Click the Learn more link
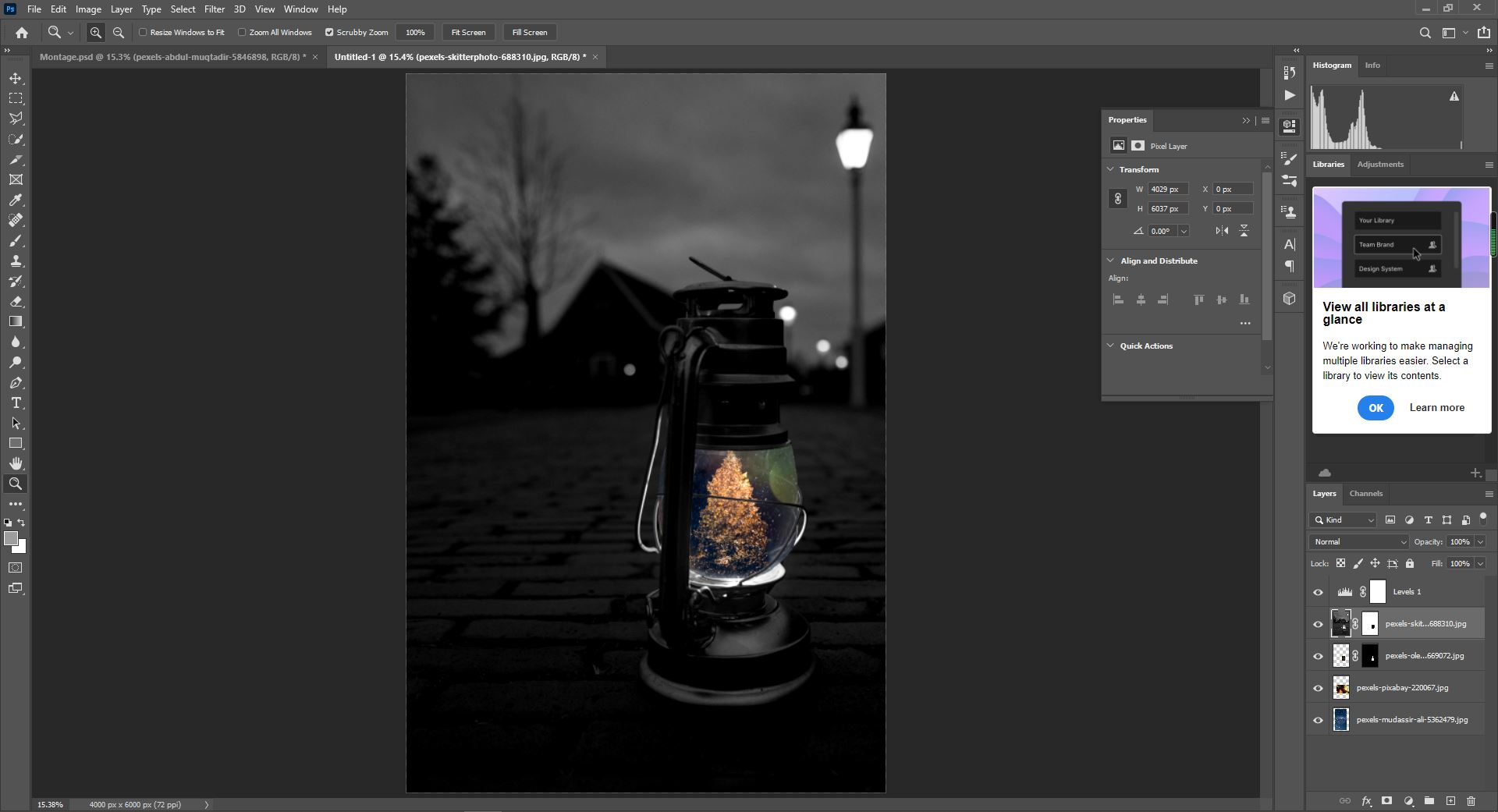1498x812 pixels. [1436, 408]
